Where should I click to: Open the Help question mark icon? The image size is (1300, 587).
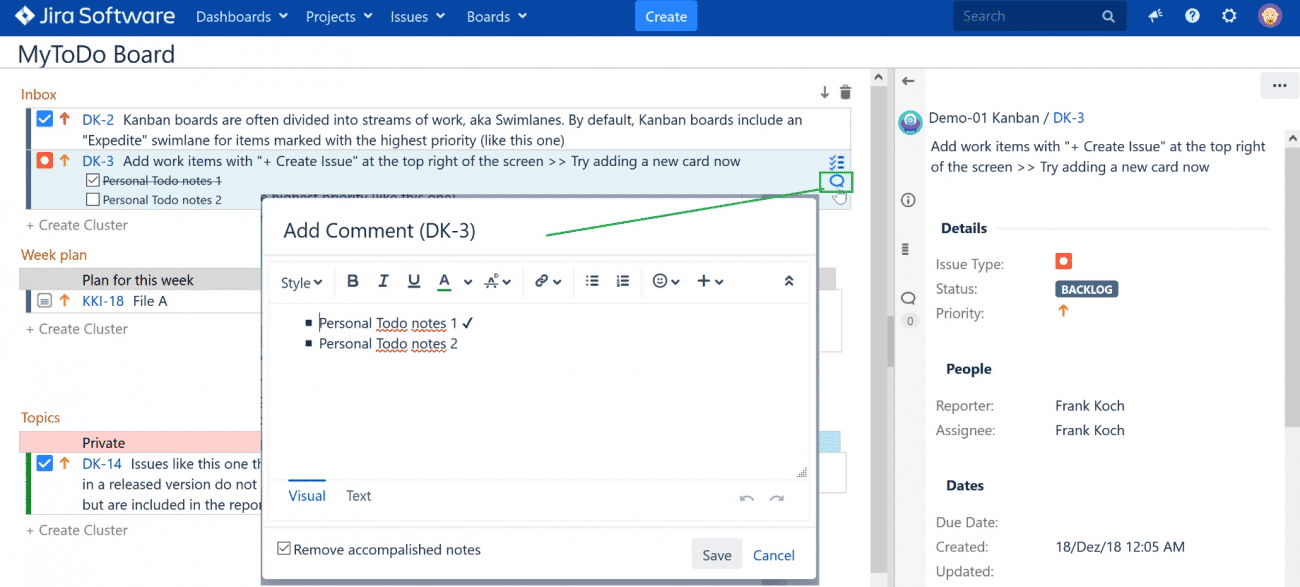pos(1192,16)
